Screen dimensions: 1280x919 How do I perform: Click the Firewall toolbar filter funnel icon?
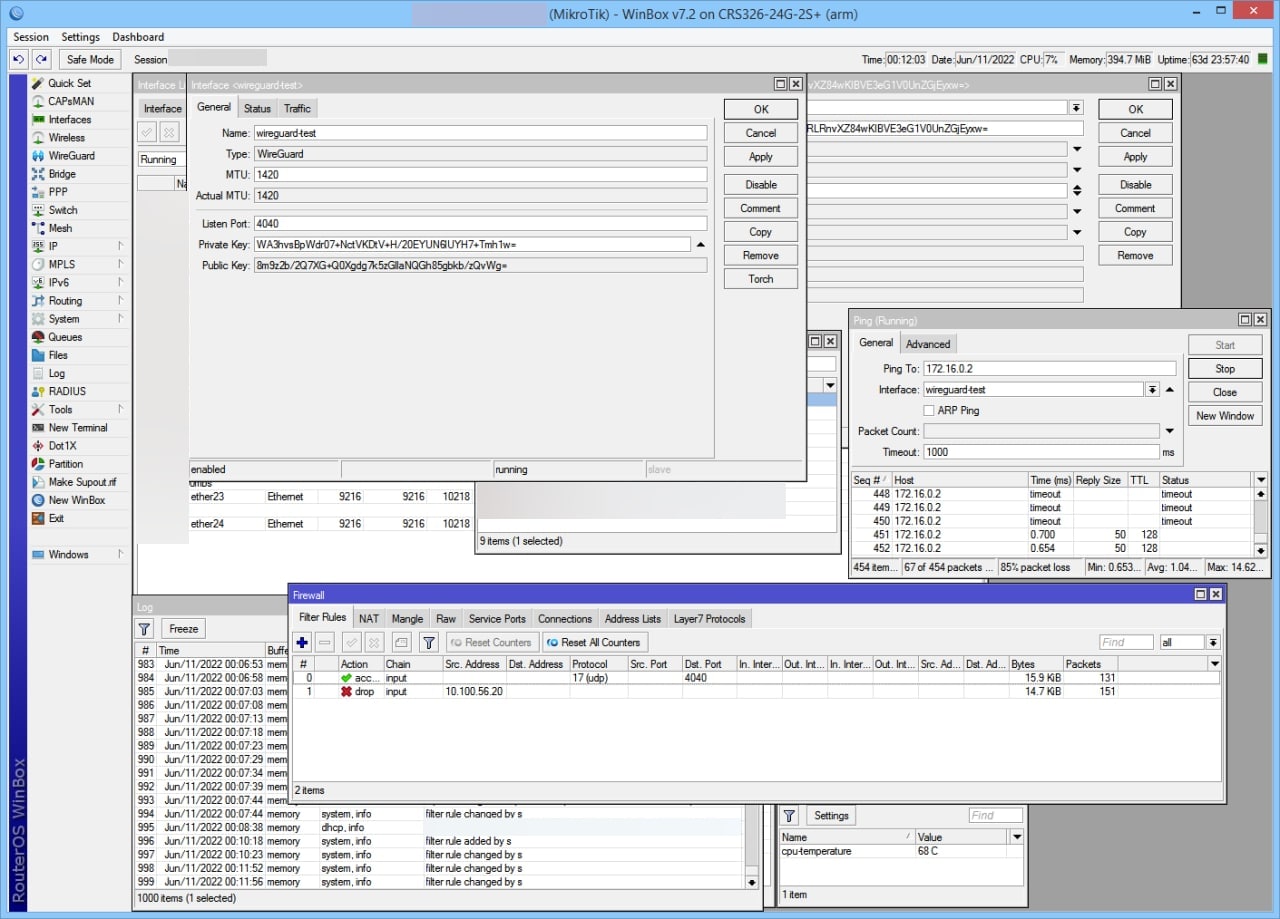pyautogui.click(x=428, y=642)
